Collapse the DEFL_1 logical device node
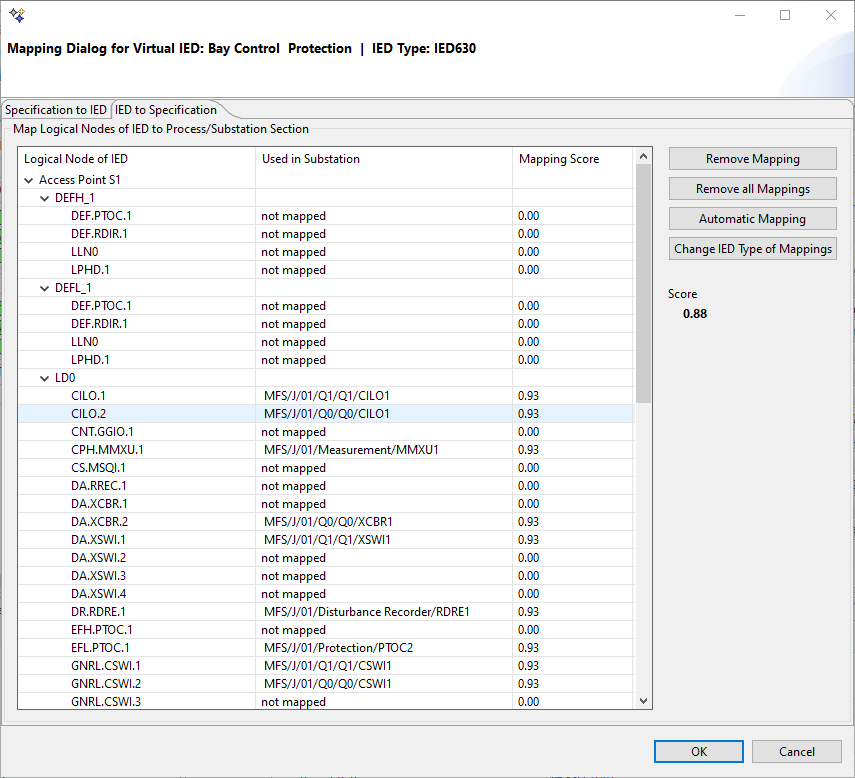The height and width of the screenshot is (778, 855). pyautogui.click(x=45, y=289)
